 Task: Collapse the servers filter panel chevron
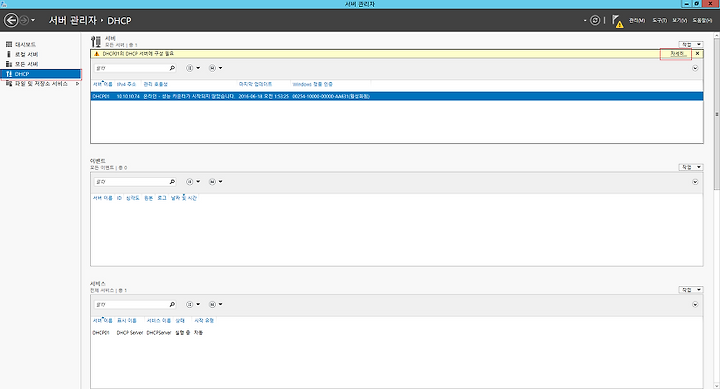tap(695, 68)
